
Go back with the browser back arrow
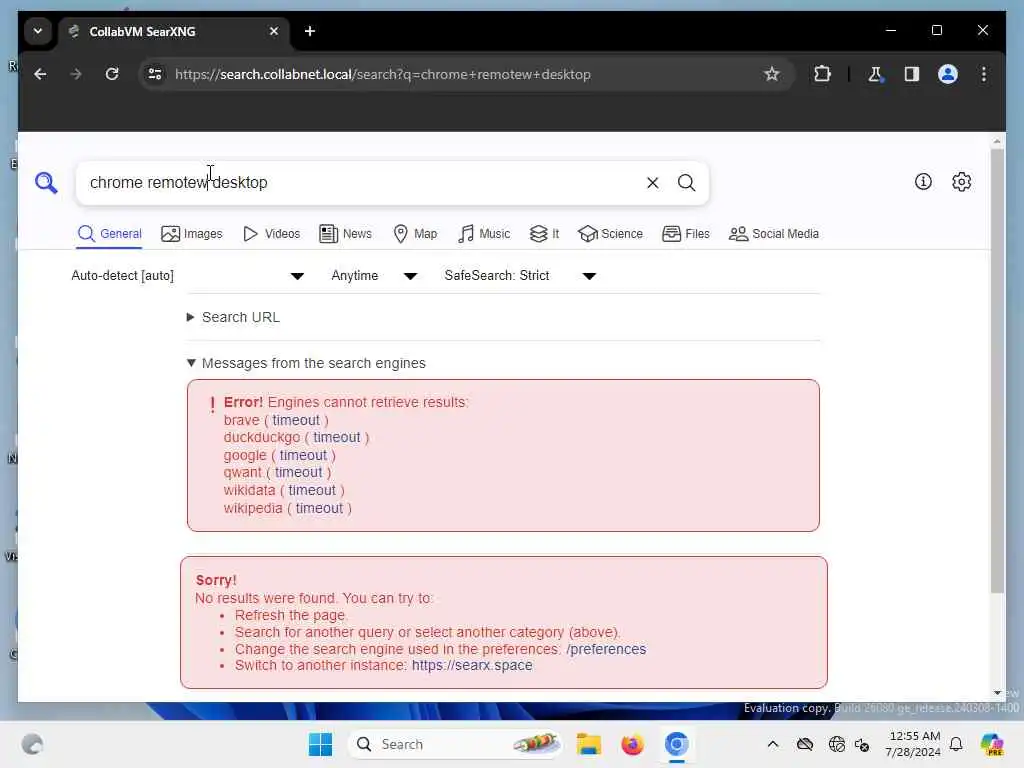40,74
